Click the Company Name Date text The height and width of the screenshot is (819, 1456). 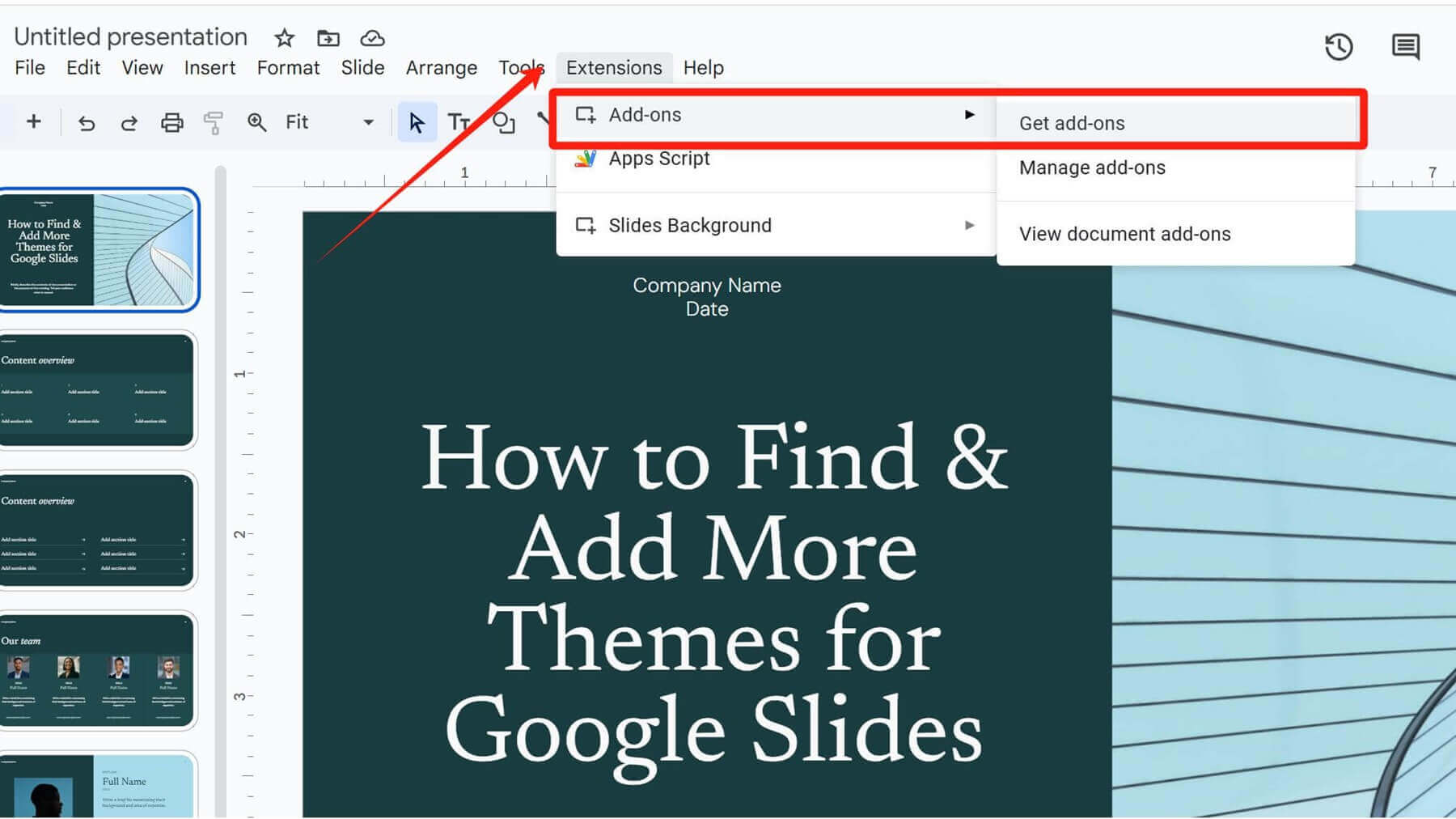tap(707, 297)
